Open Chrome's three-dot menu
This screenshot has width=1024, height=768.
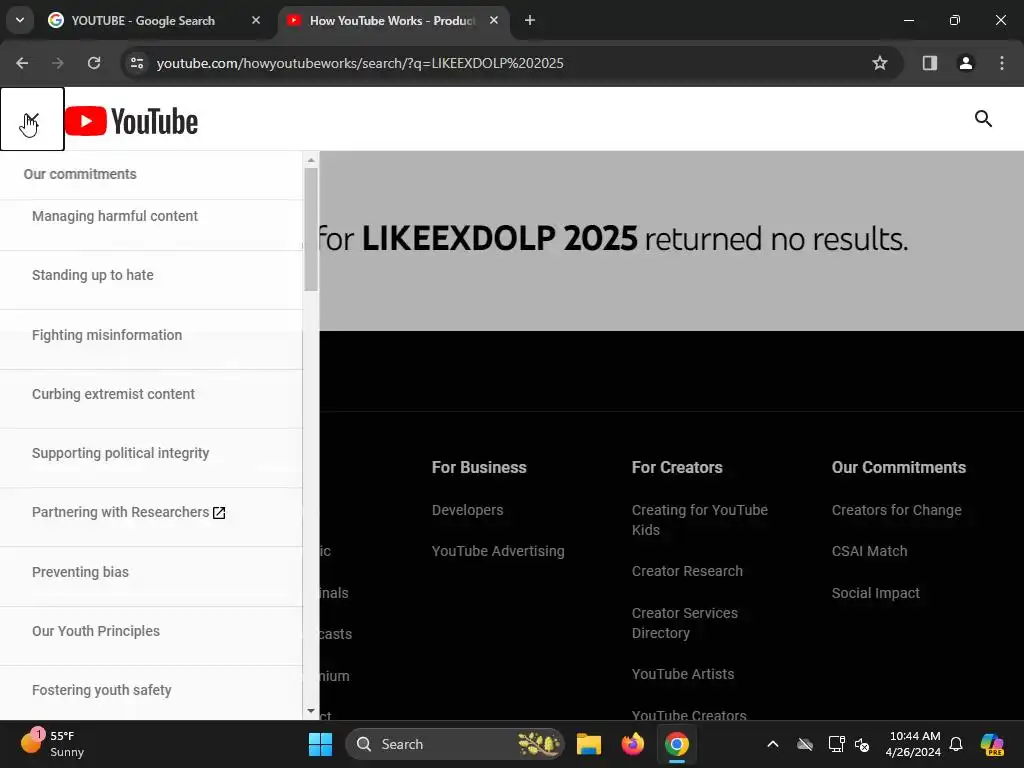[1002, 63]
